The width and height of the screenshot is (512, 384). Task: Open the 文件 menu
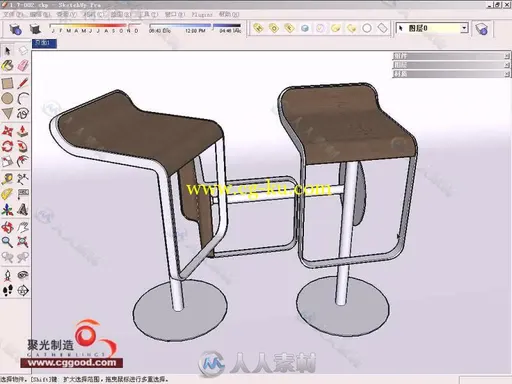(13, 15)
